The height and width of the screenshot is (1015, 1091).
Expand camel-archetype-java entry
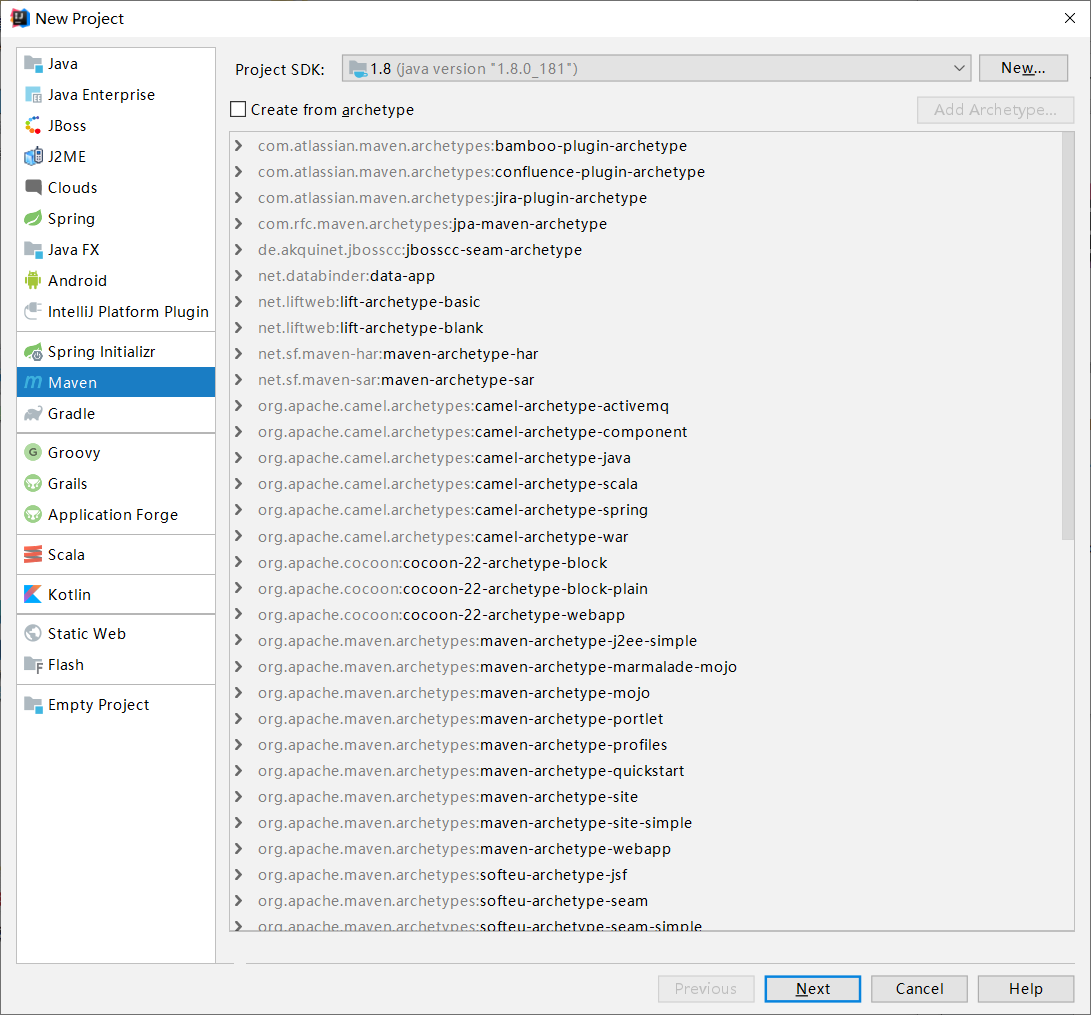coord(239,458)
